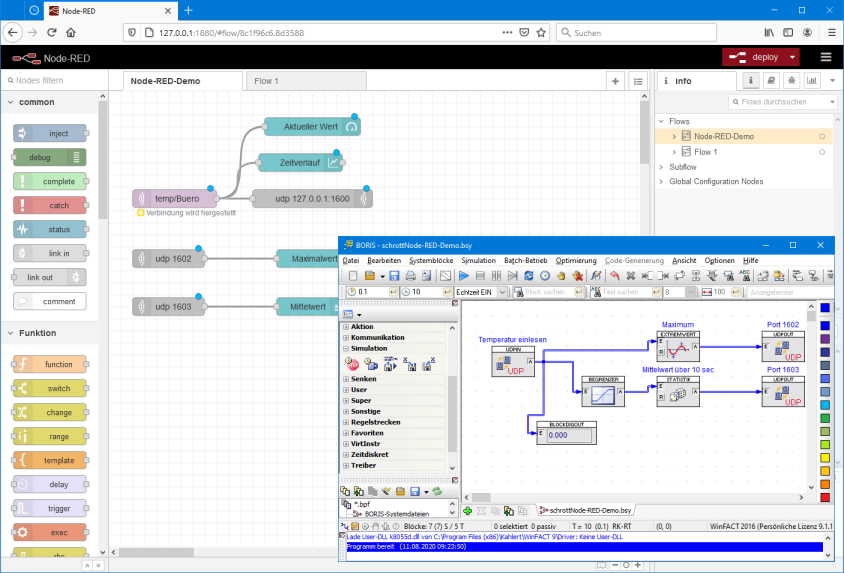The height and width of the screenshot is (573, 844).
Task: Open the Node-RED hamburger menu
Action: pos(826,57)
